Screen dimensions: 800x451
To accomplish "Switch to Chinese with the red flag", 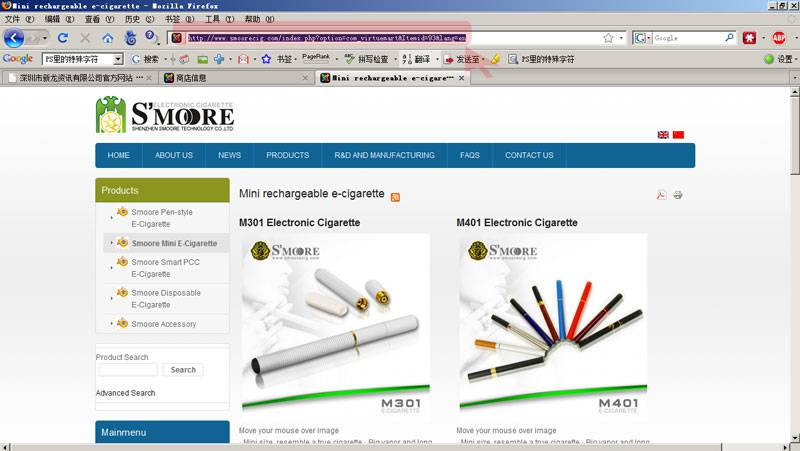I will click(678, 134).
